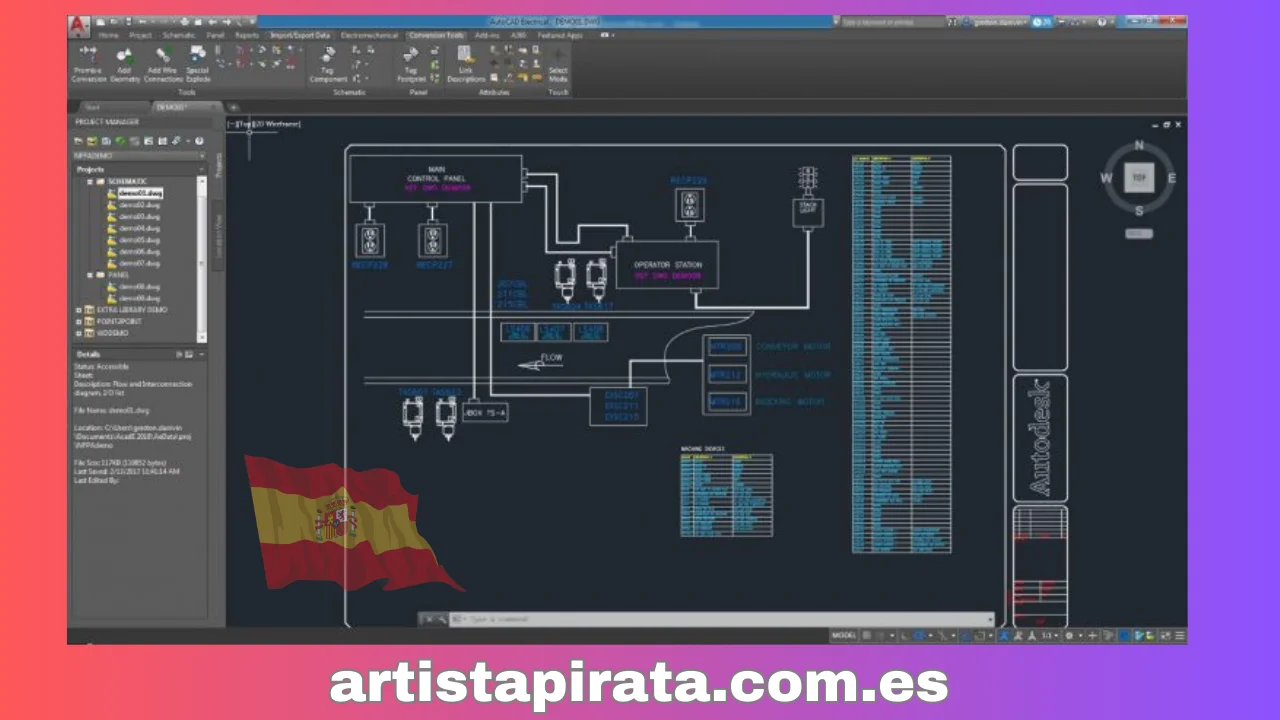
Task: Open the Schematic ribbon tab
Action: point(179,35)
